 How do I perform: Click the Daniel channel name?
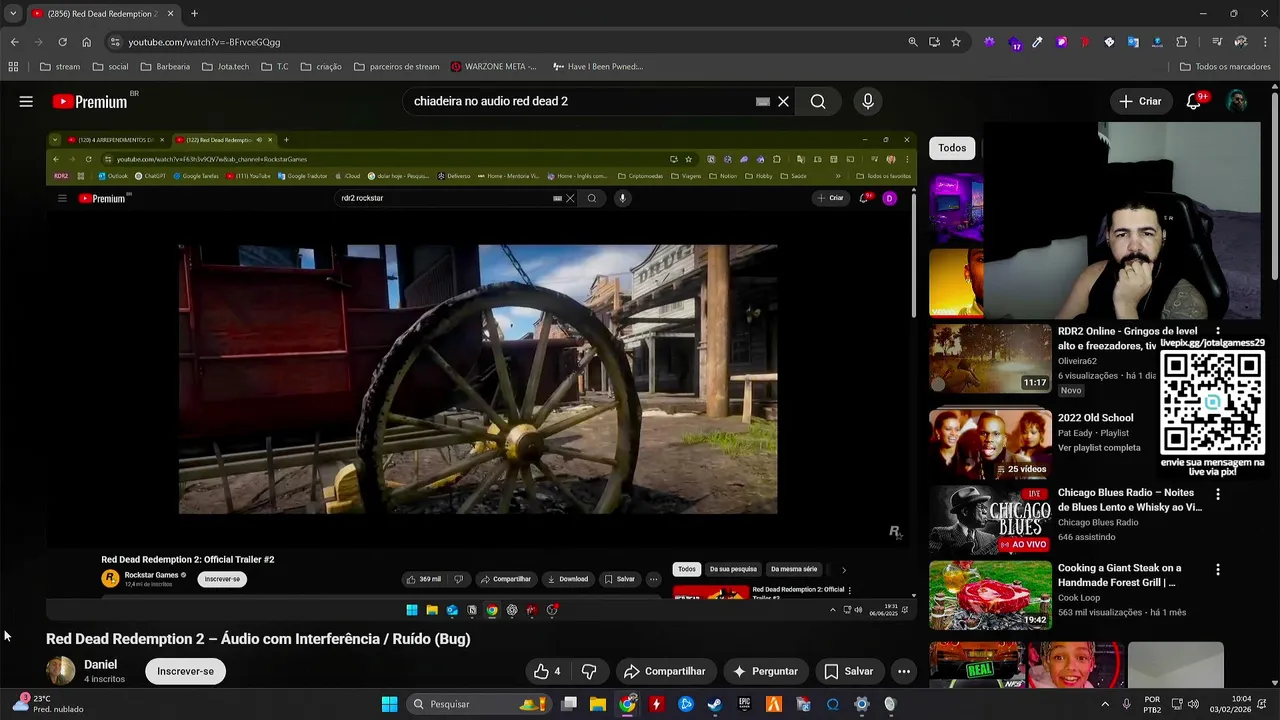click(100, 664)
